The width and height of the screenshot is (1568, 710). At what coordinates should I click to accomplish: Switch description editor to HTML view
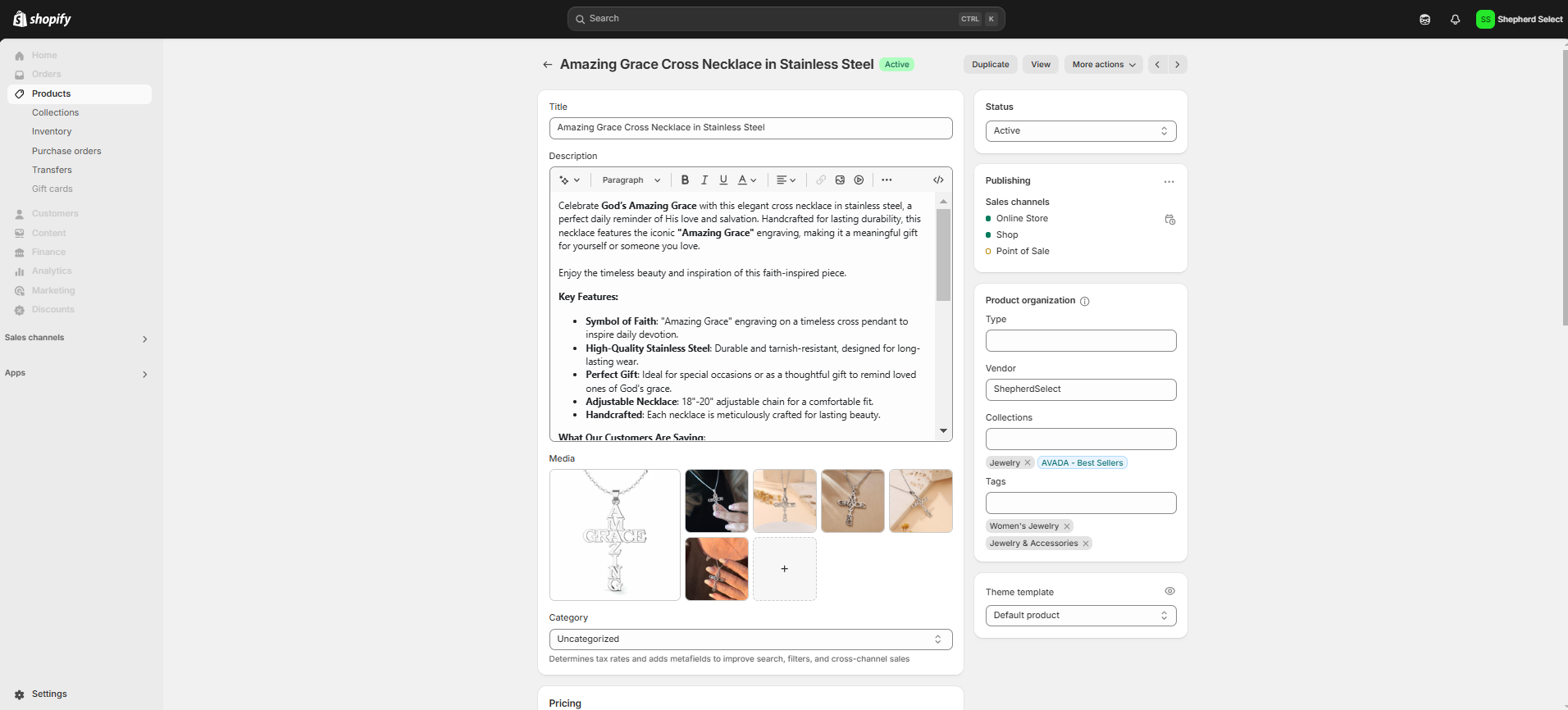pos(938,180)
